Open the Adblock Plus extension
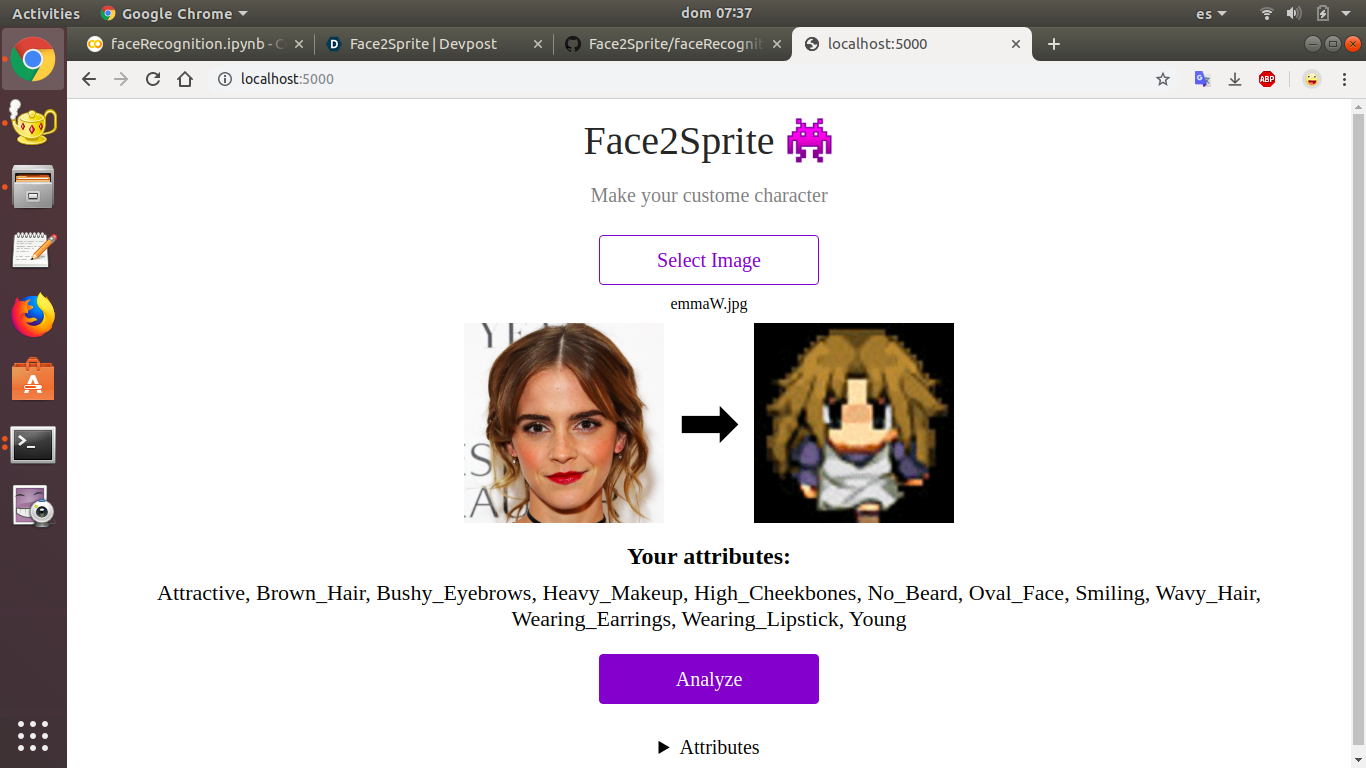This screenshot has height=768, width=1366. coord(1267,79)
